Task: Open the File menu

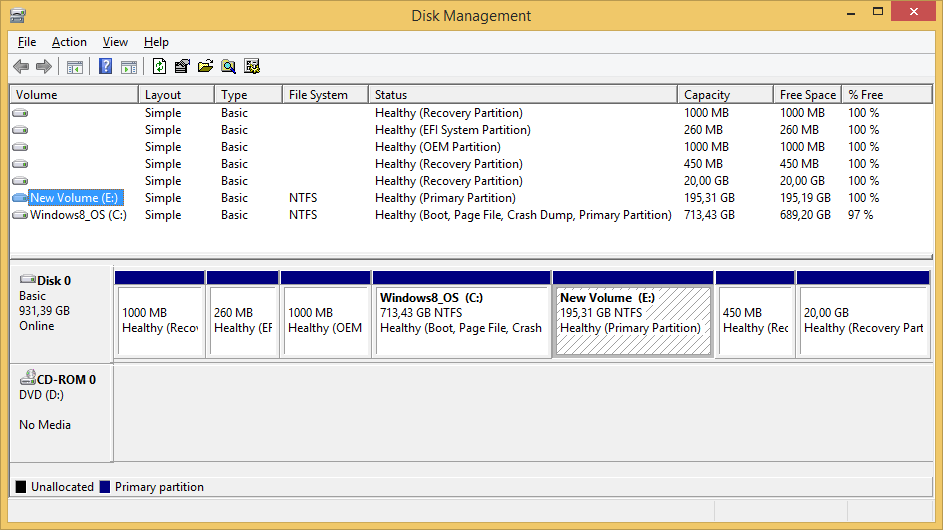Action: click(27, 42)
